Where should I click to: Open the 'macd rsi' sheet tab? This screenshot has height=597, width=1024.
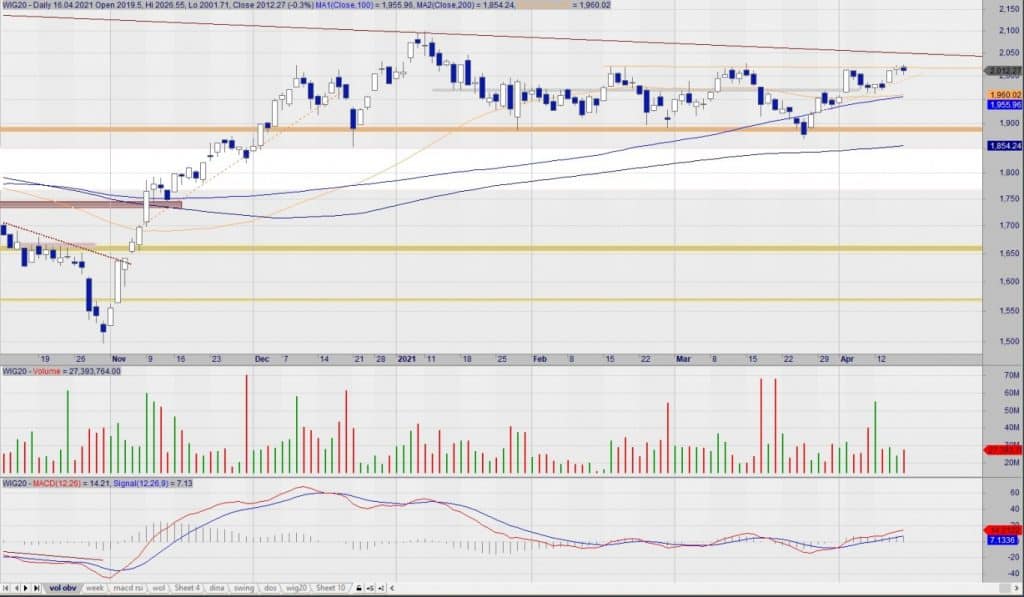point(127,588)
